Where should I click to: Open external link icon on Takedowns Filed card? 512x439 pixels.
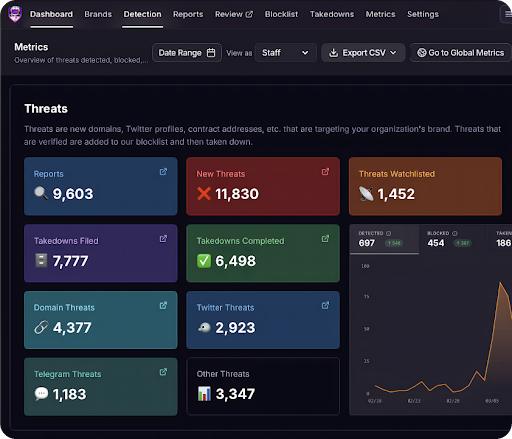tap(163, 239)
